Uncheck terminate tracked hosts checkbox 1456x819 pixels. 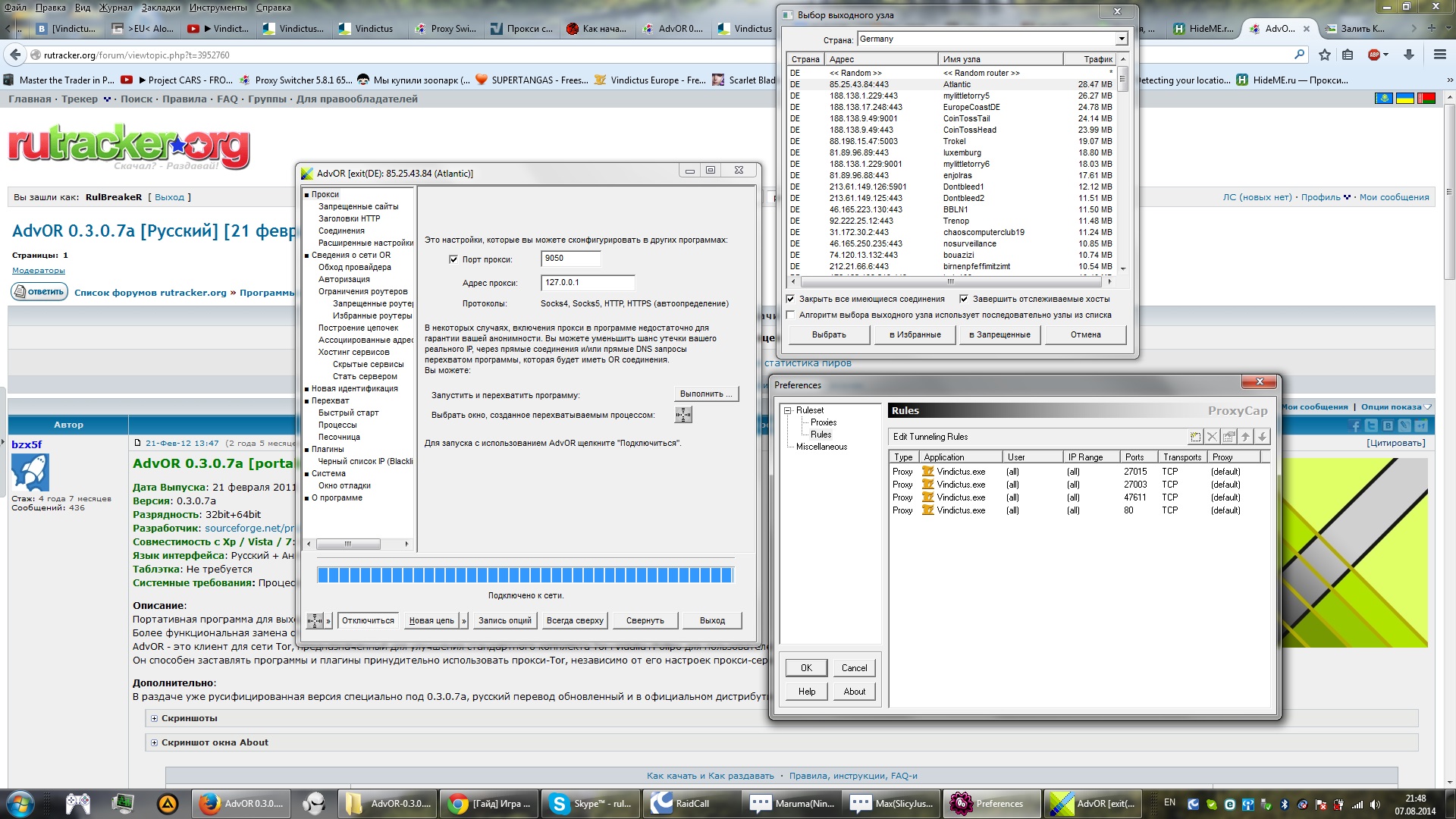coord(964,299)
